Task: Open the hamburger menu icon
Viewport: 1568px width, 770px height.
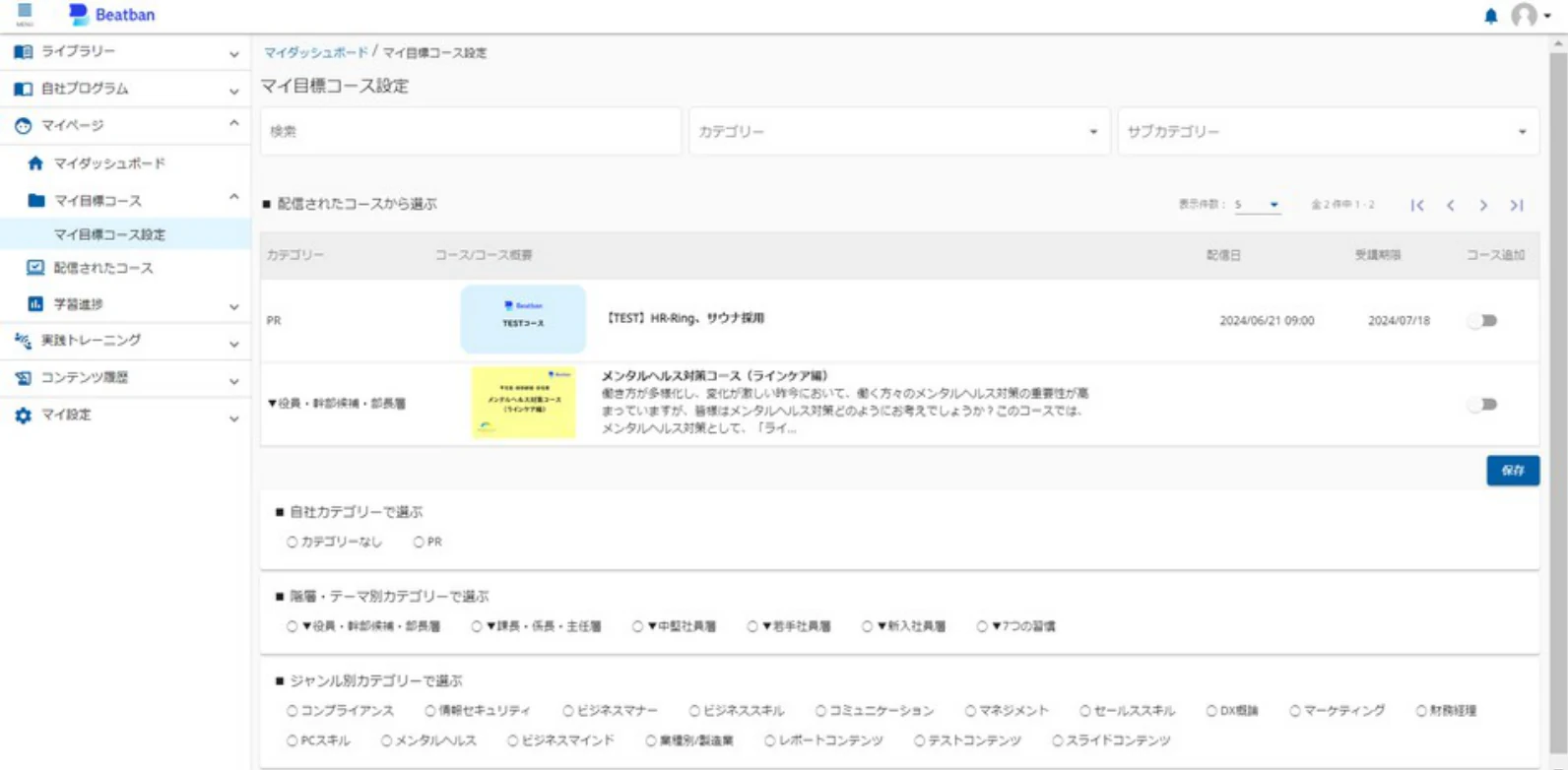Action: [x=25, y=14]
